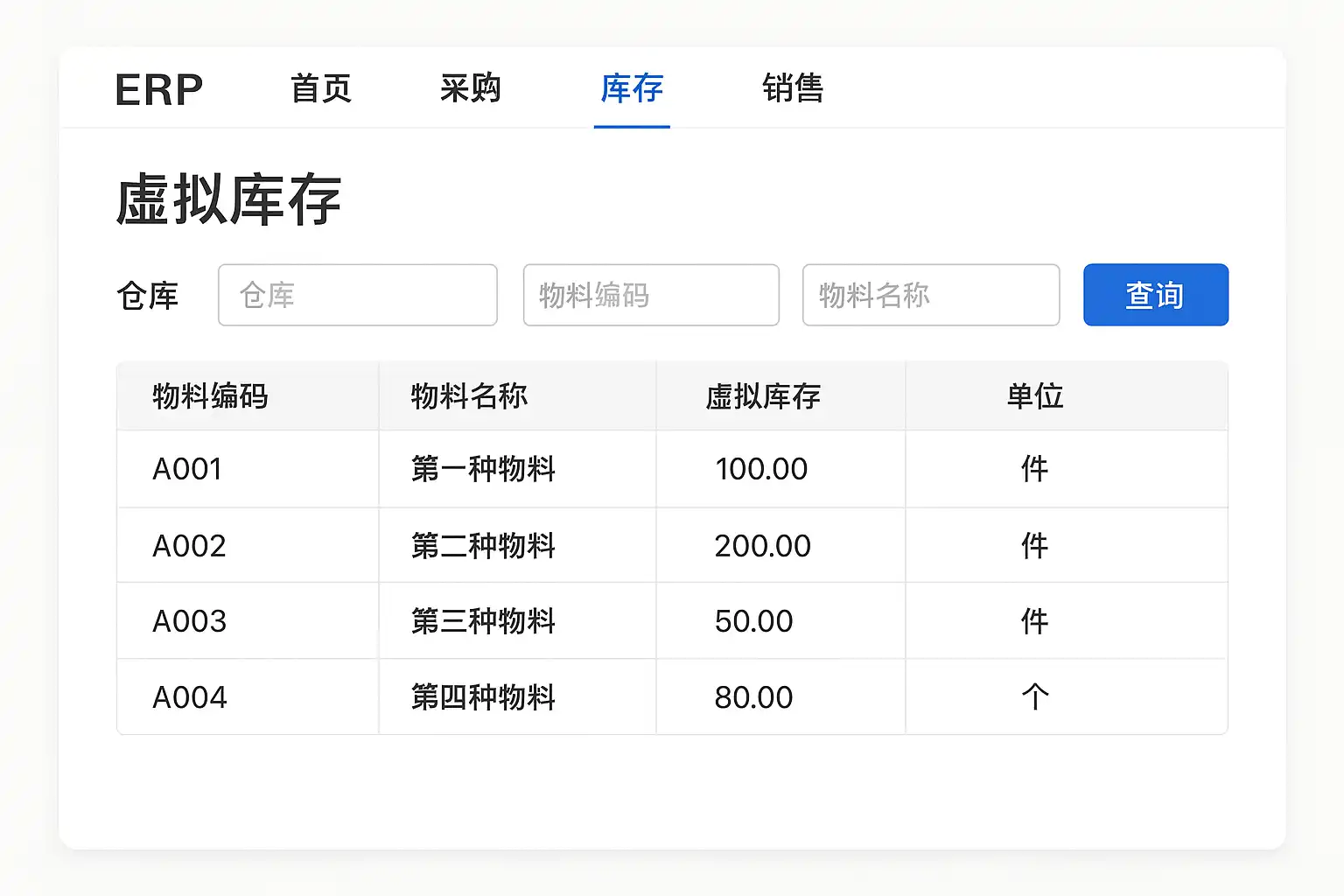Screen dimensions: 1344x896
Task: Click the ERP logo
Action: [158, 89]
